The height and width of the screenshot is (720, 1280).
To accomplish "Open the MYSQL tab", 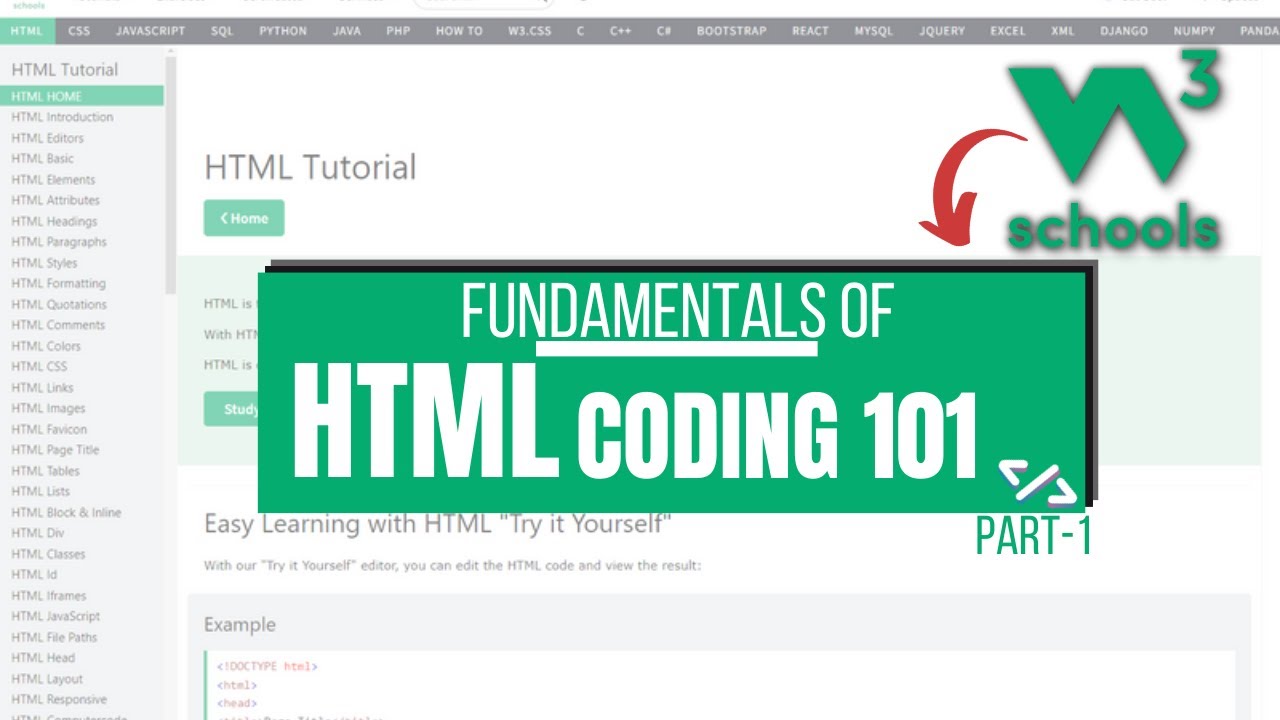I will (874, 31).
